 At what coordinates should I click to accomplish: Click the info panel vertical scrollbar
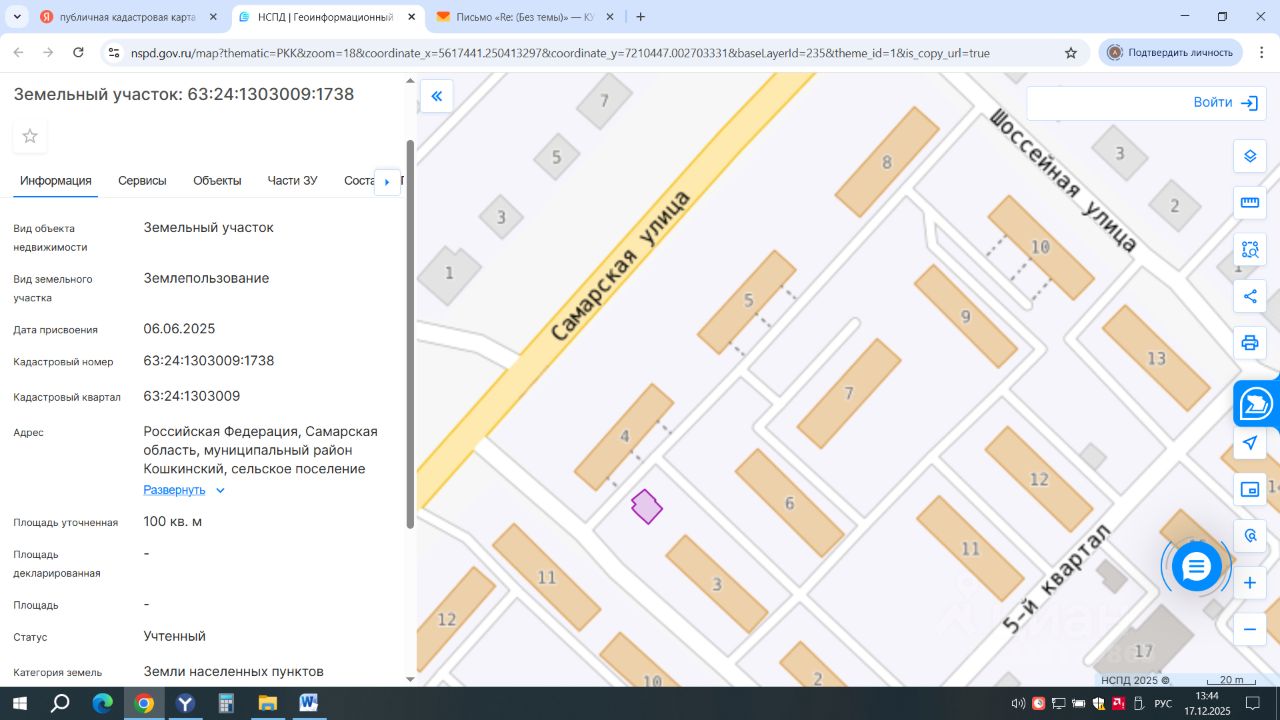click(x=409, y=334)
